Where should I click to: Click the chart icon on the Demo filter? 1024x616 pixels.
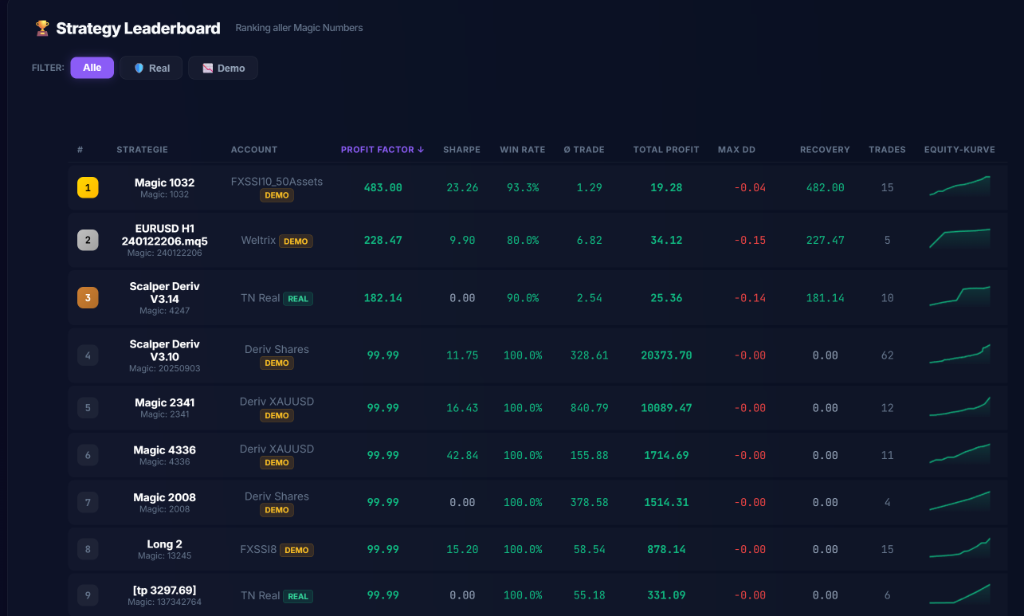[x=207, y=67]
